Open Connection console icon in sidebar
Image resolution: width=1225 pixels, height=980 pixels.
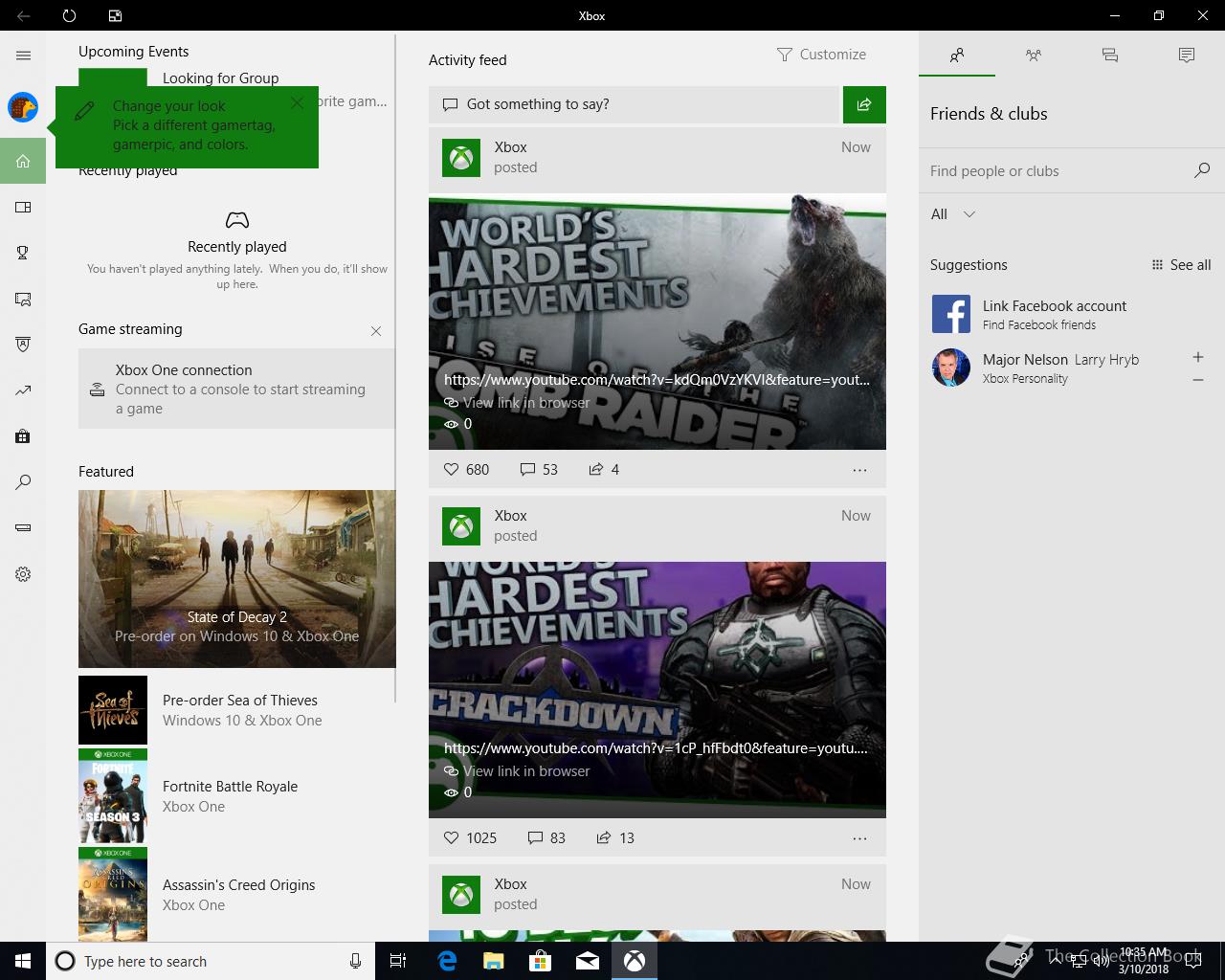(x=23, y=528)
